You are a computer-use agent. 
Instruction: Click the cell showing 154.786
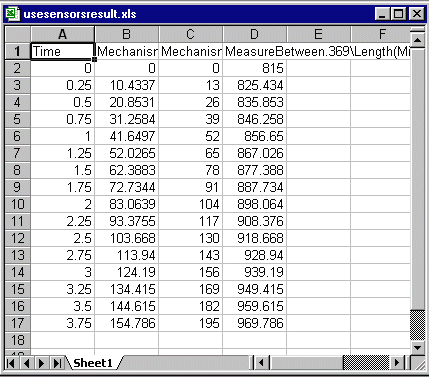(x=127, y=323)
